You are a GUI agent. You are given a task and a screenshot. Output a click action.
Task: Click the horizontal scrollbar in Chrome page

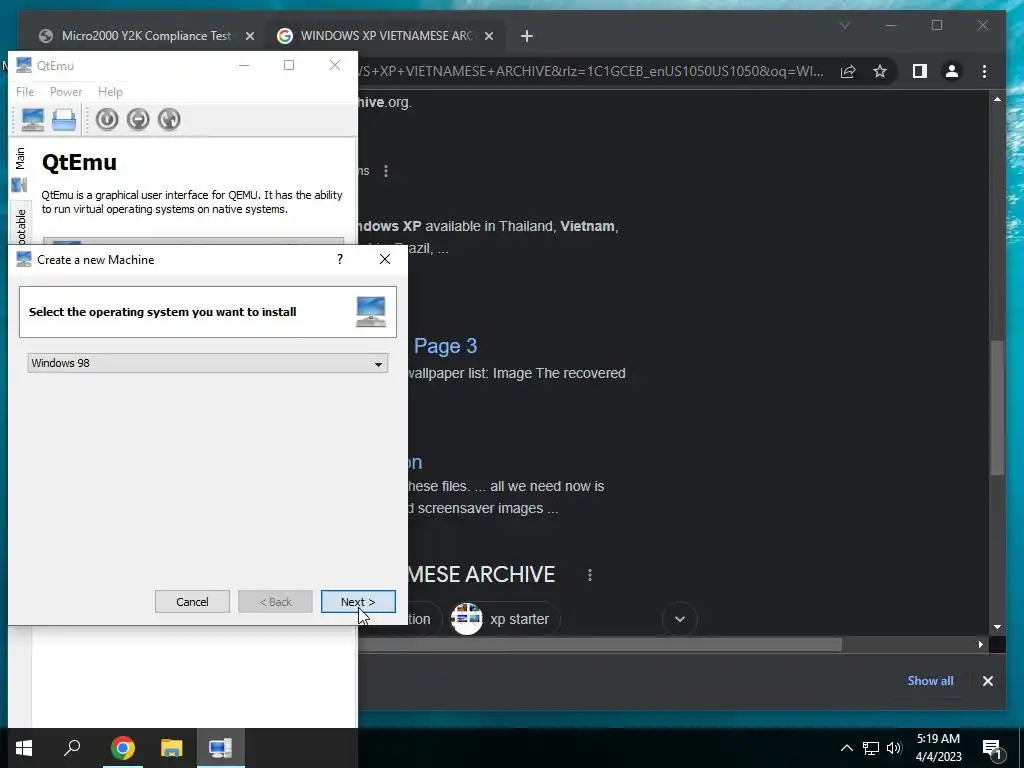600,645
